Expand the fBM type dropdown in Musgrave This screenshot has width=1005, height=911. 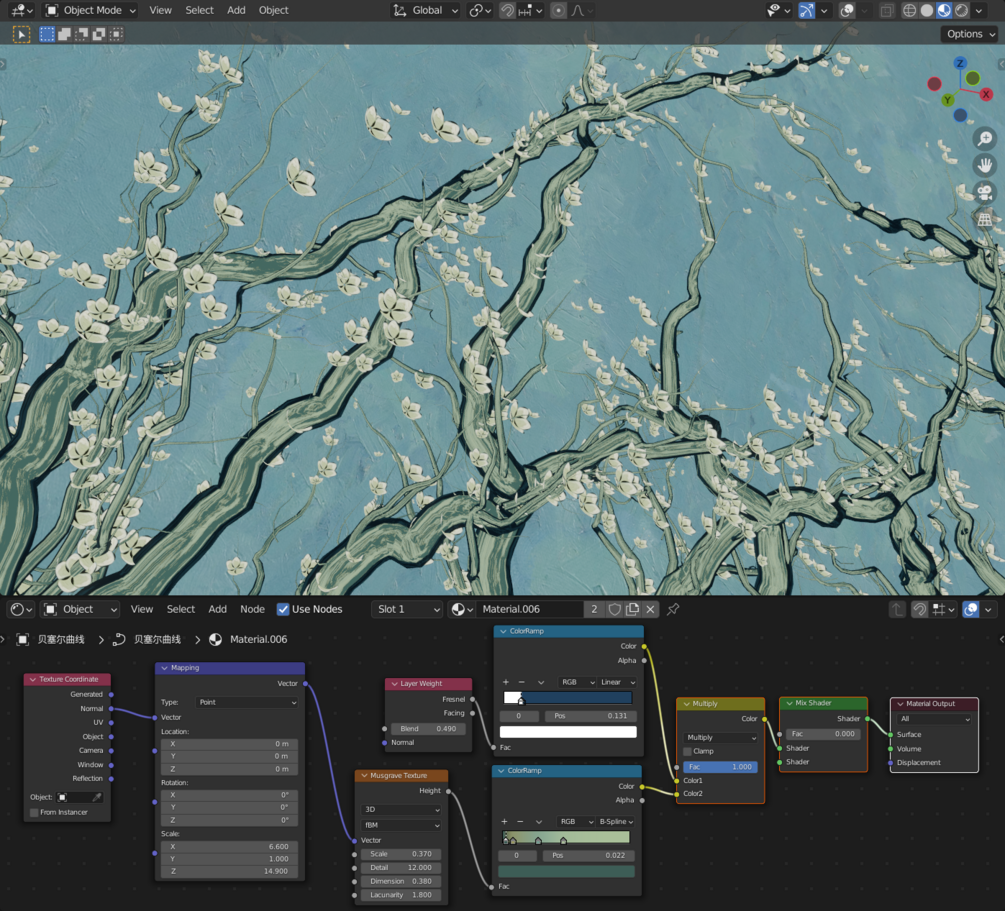[401, 825]
